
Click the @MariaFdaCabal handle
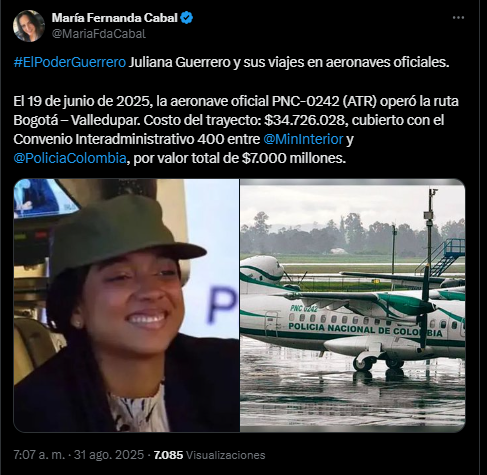pyautogui.click(x=99, y=34)
